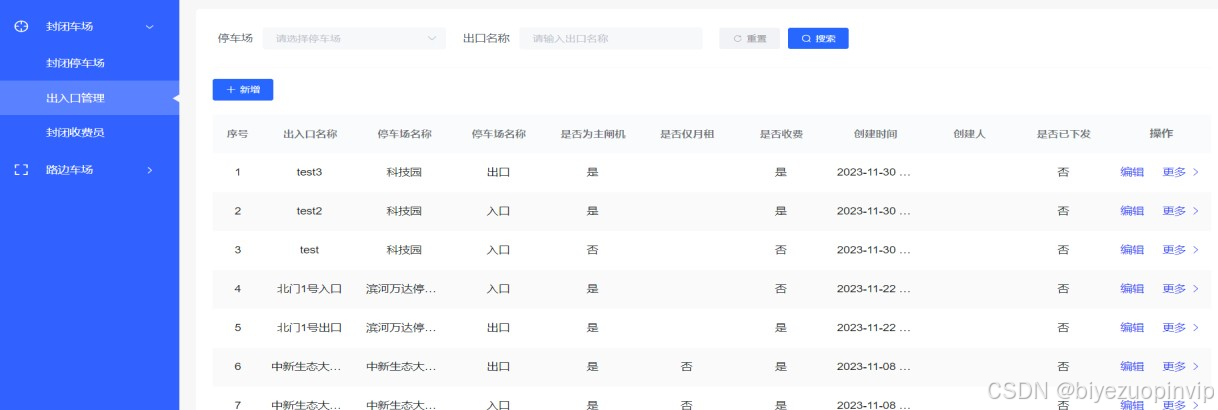The width and height of the screenshot is (1218, 410).
Task: Open the 路边车场 menu
Action: 90,170
